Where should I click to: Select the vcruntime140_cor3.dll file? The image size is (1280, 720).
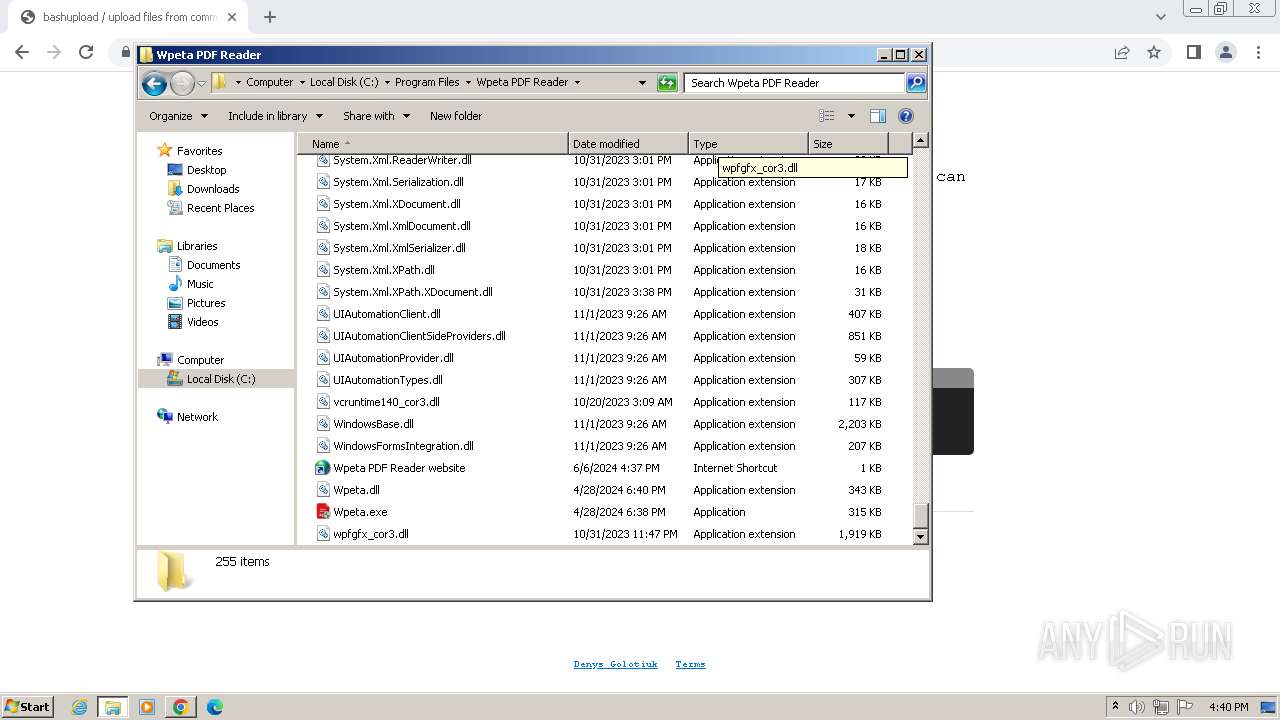pos(386,402)
